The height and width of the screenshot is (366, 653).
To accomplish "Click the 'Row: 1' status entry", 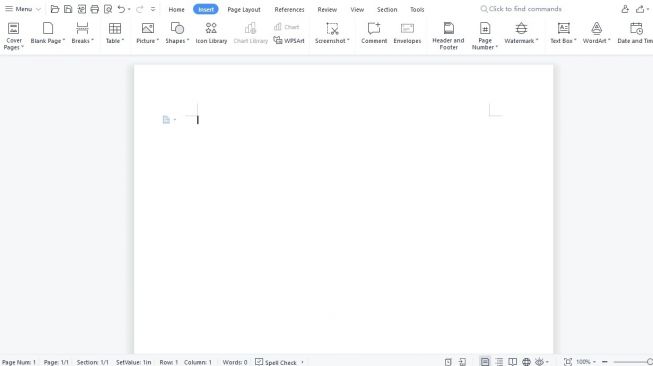I will pos(169,362).
